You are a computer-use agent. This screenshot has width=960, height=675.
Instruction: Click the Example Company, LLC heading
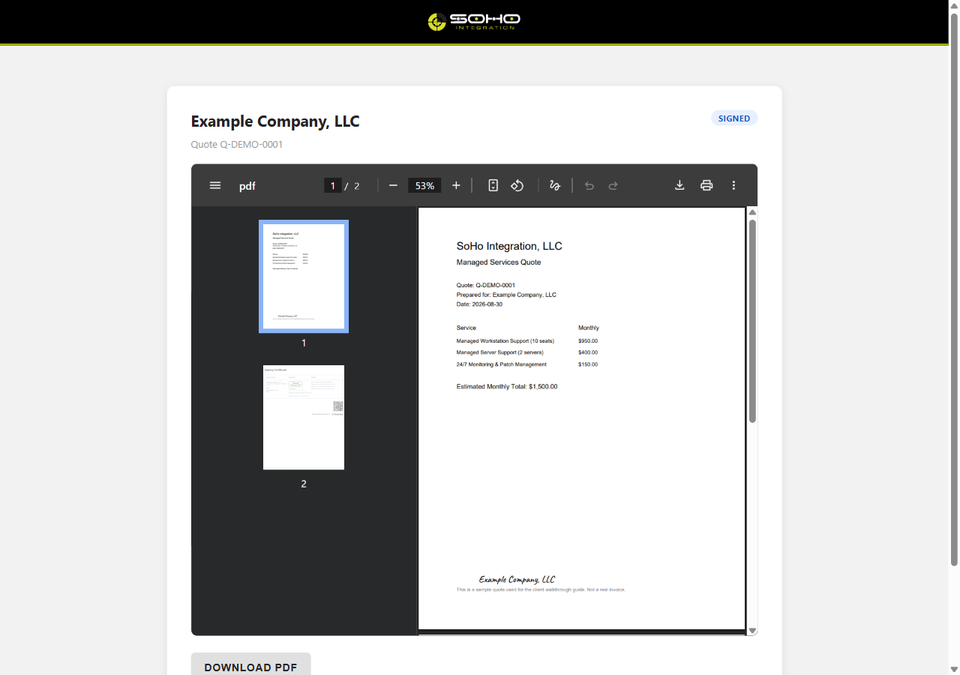click(275, 121)
